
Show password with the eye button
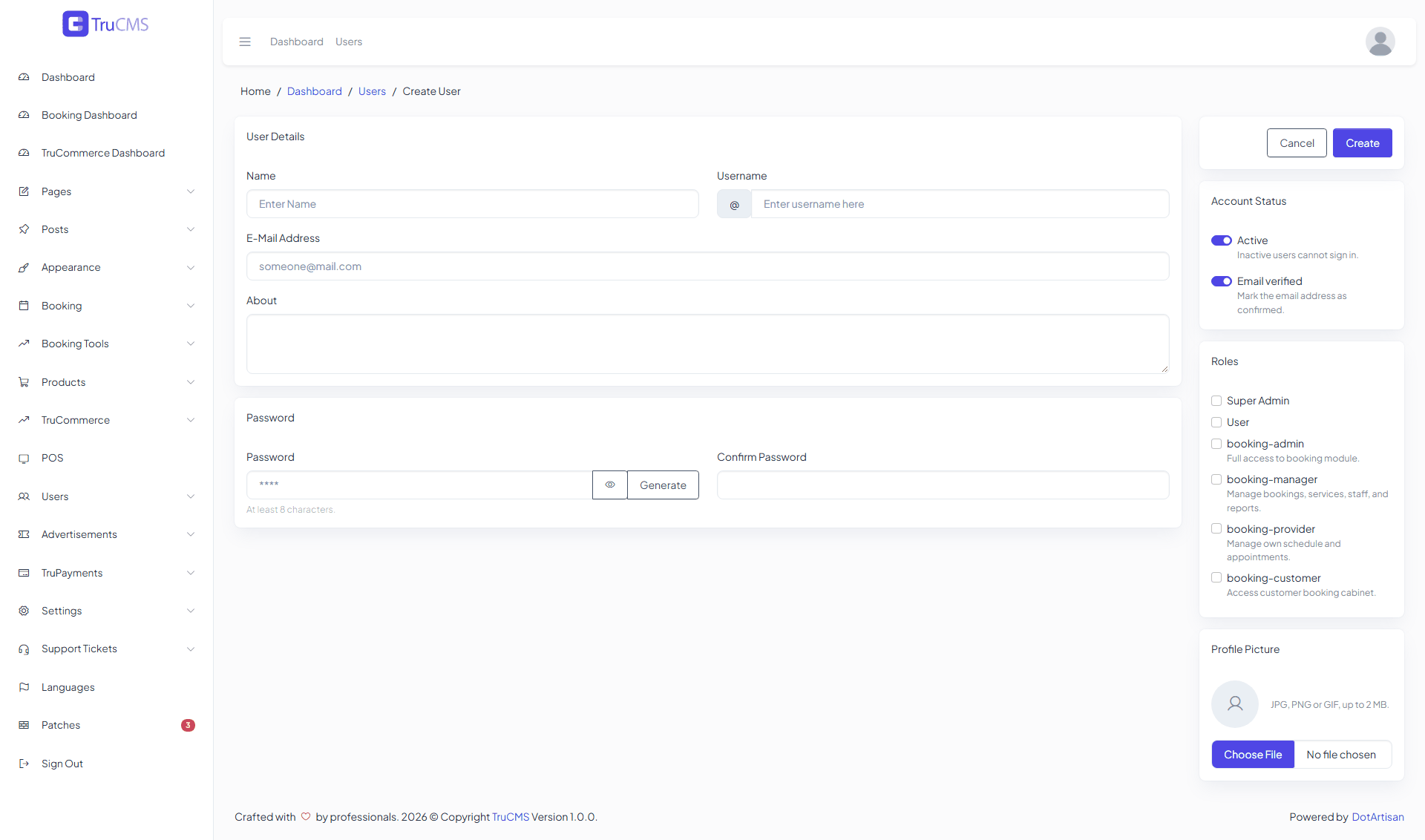(610, 485)
